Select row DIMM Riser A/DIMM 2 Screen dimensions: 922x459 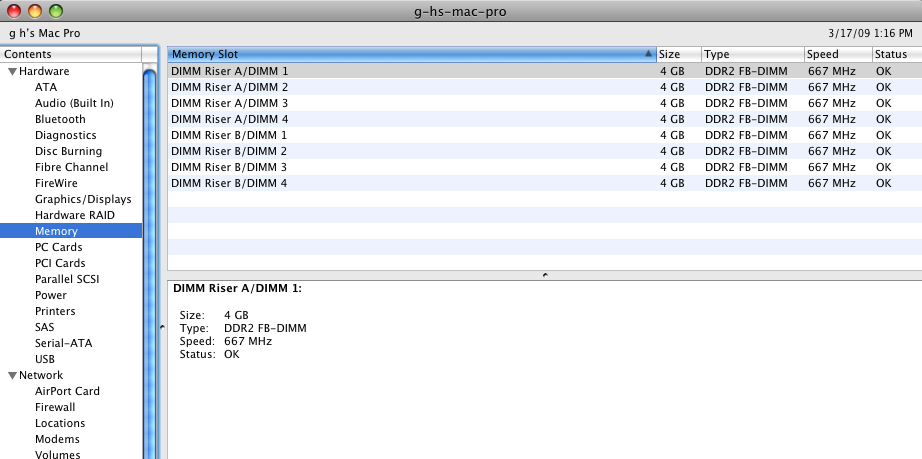(544, 87)
